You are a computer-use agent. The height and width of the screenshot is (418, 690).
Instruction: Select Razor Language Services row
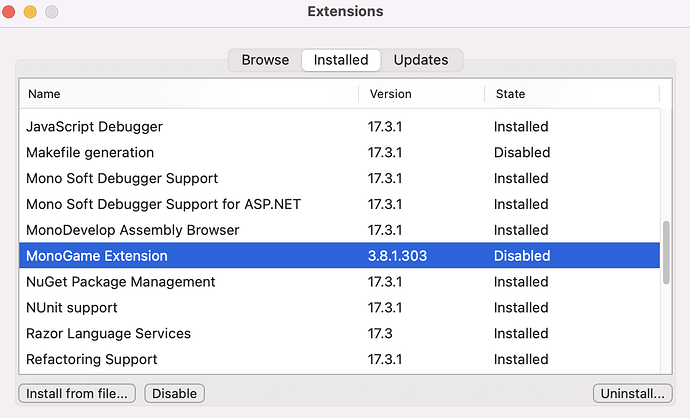tap(339, 334)
